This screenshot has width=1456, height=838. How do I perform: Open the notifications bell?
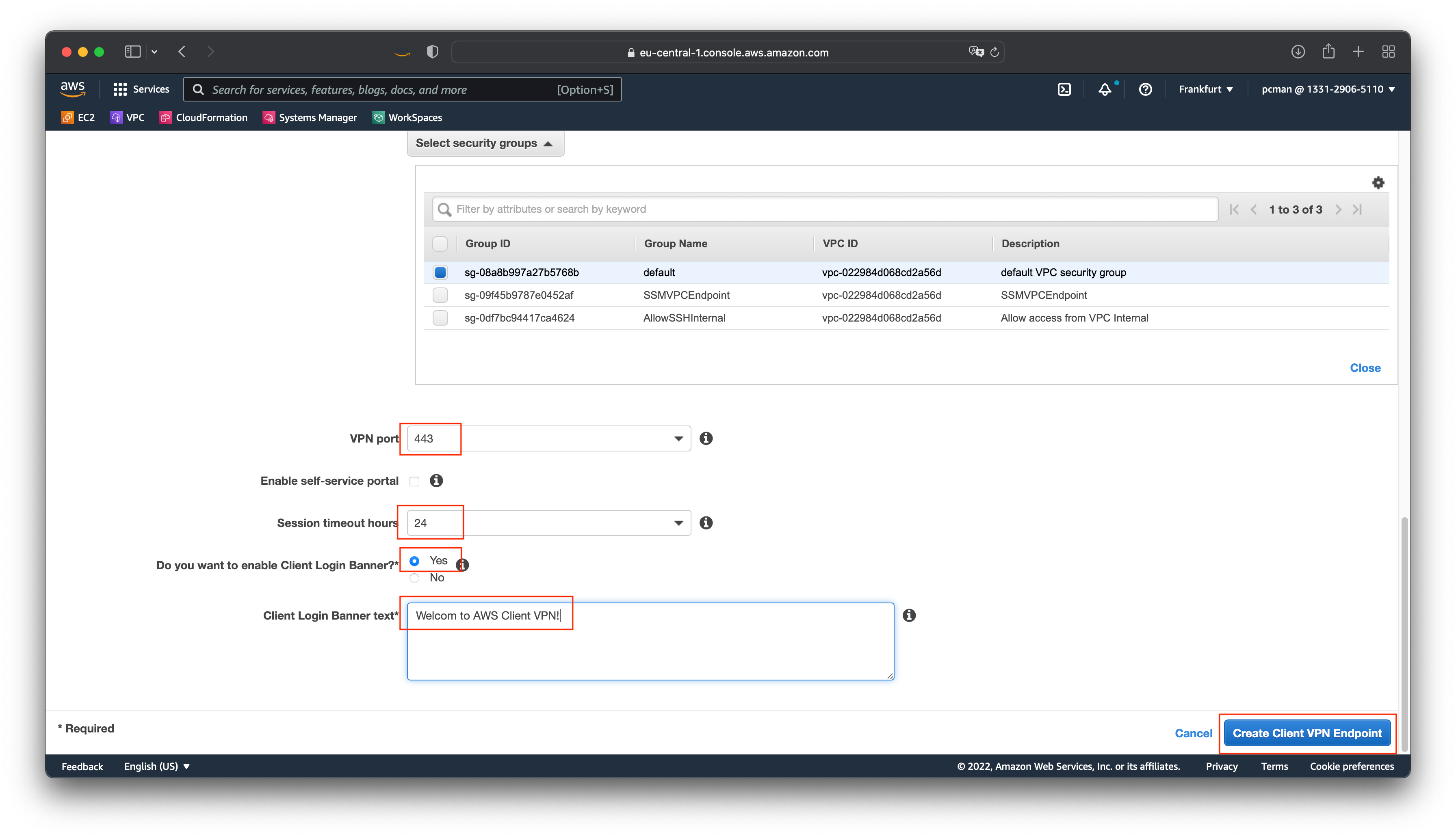pyautogui.click(x=1104, y=89)
